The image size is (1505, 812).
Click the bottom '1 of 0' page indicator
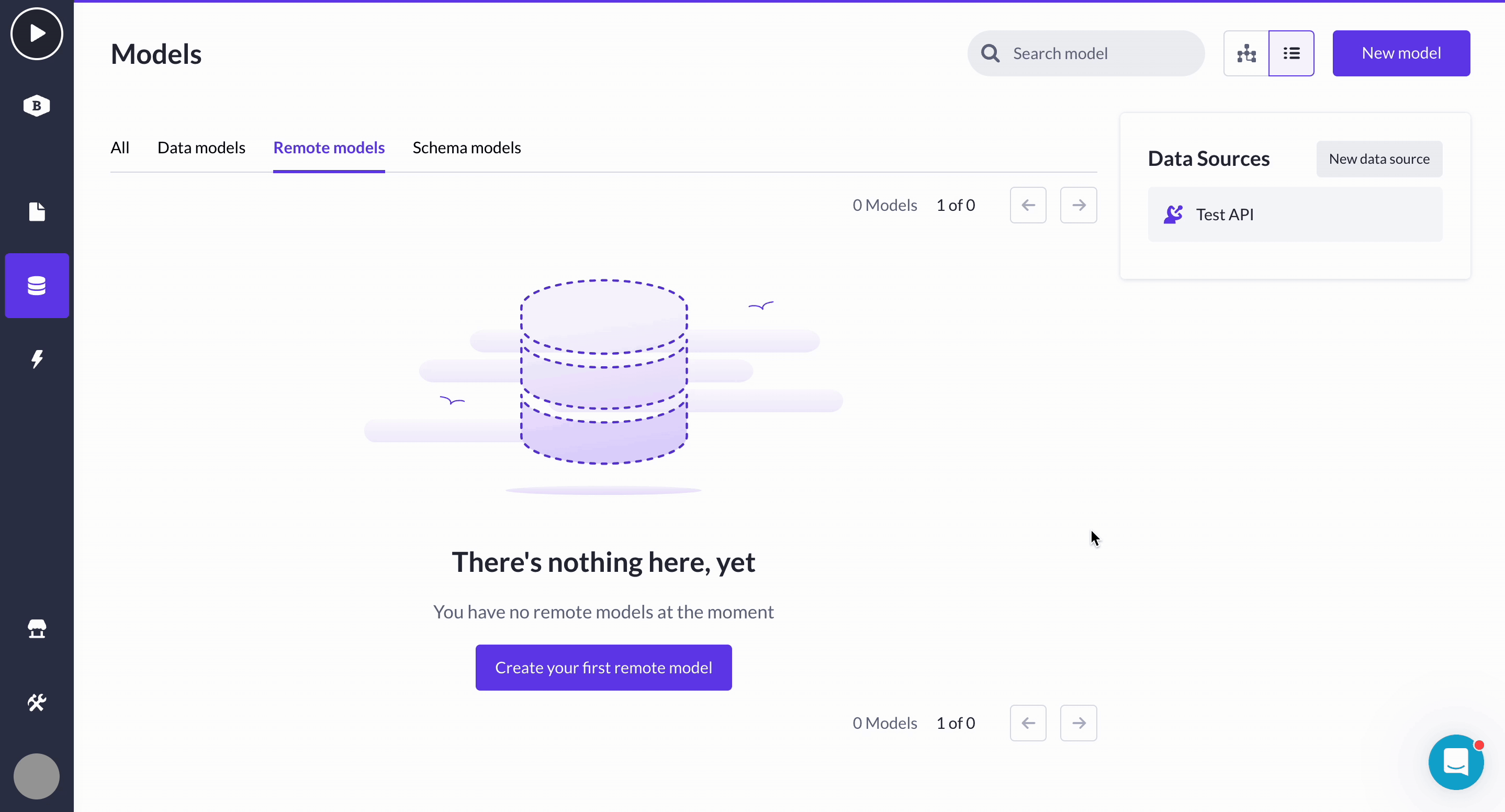pyautogui.click(x=955, y=723)
